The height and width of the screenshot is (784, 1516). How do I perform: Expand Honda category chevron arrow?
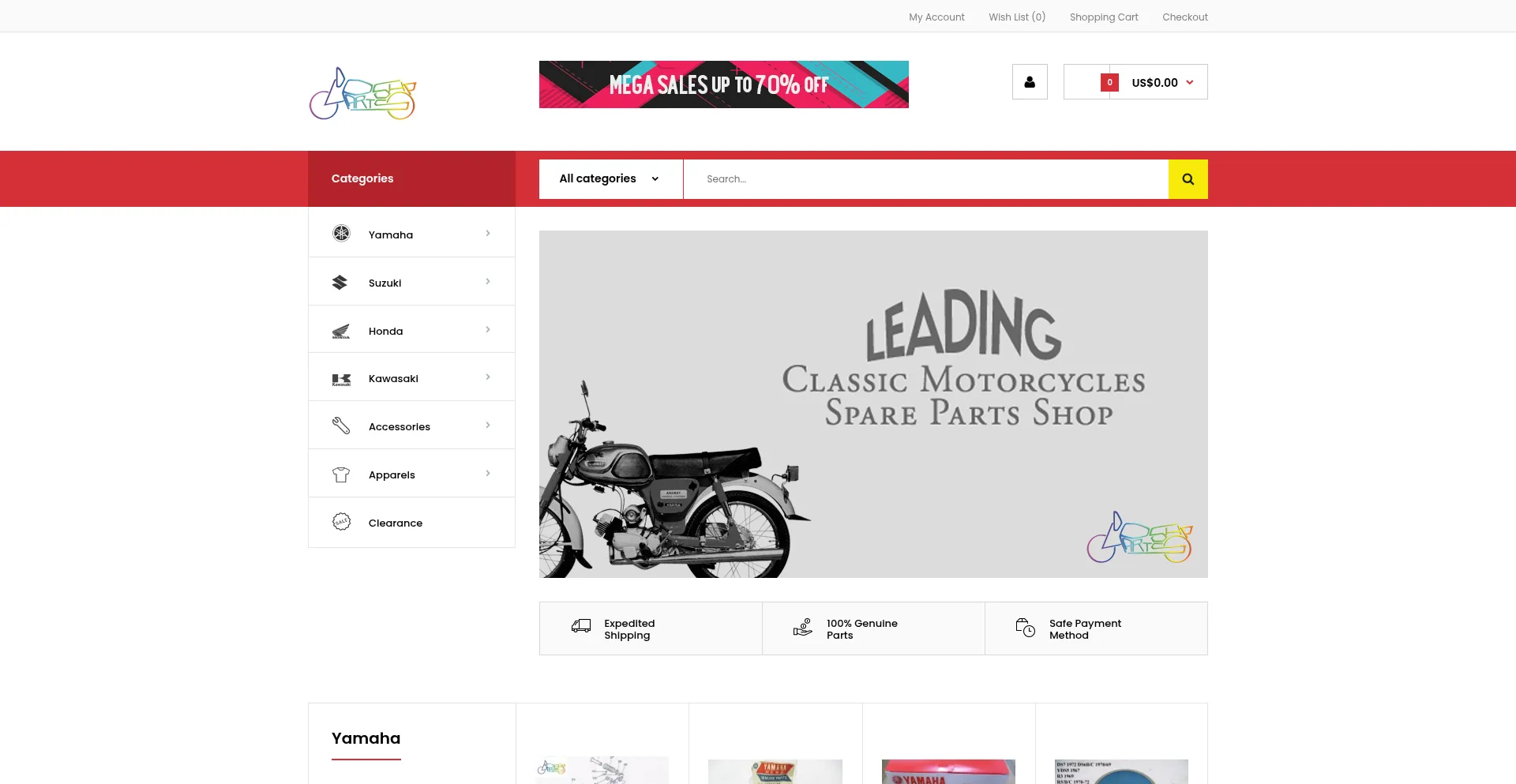point(488,329)
